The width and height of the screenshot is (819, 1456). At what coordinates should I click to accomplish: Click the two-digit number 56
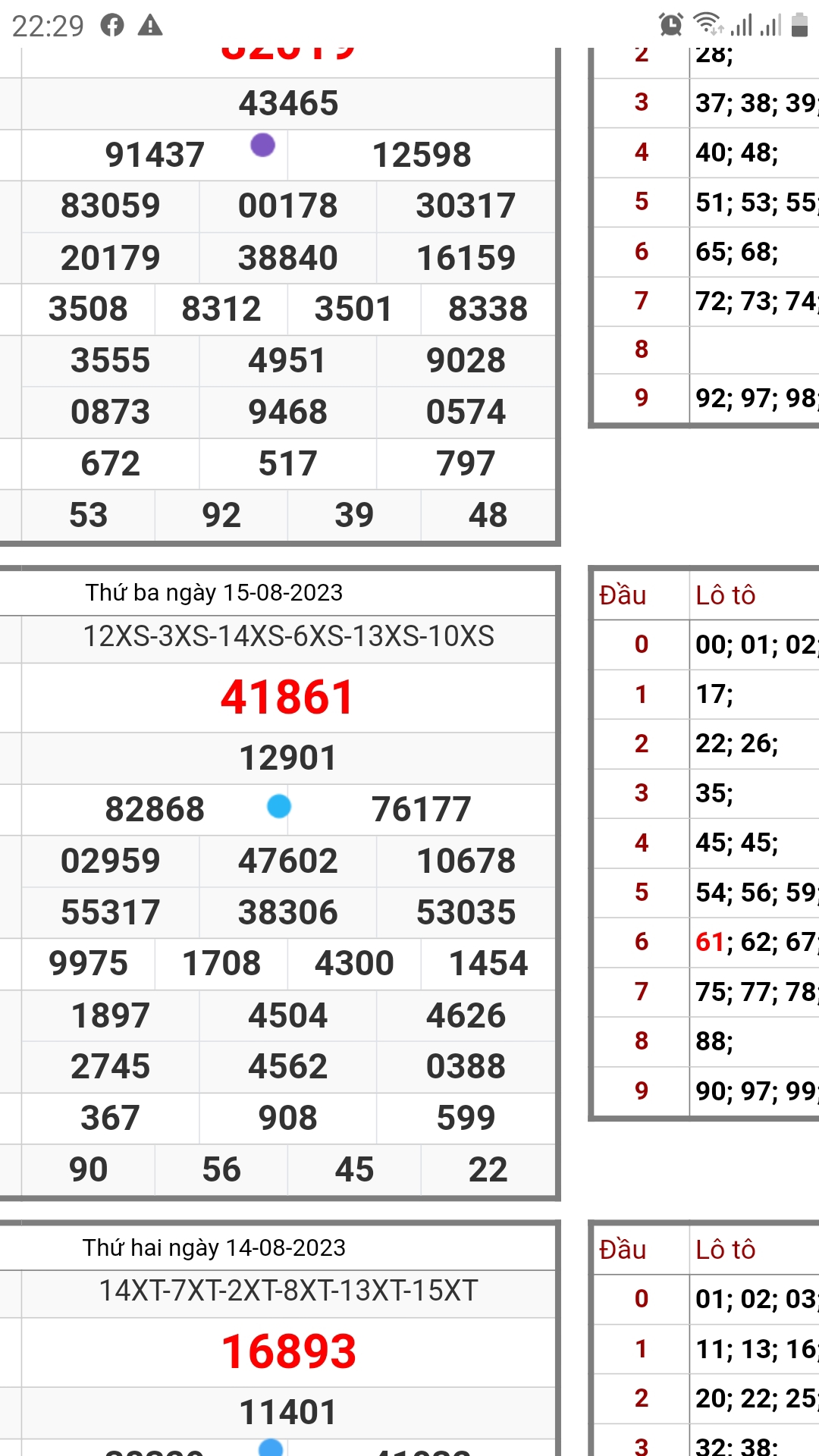[x=221, y=1169]
